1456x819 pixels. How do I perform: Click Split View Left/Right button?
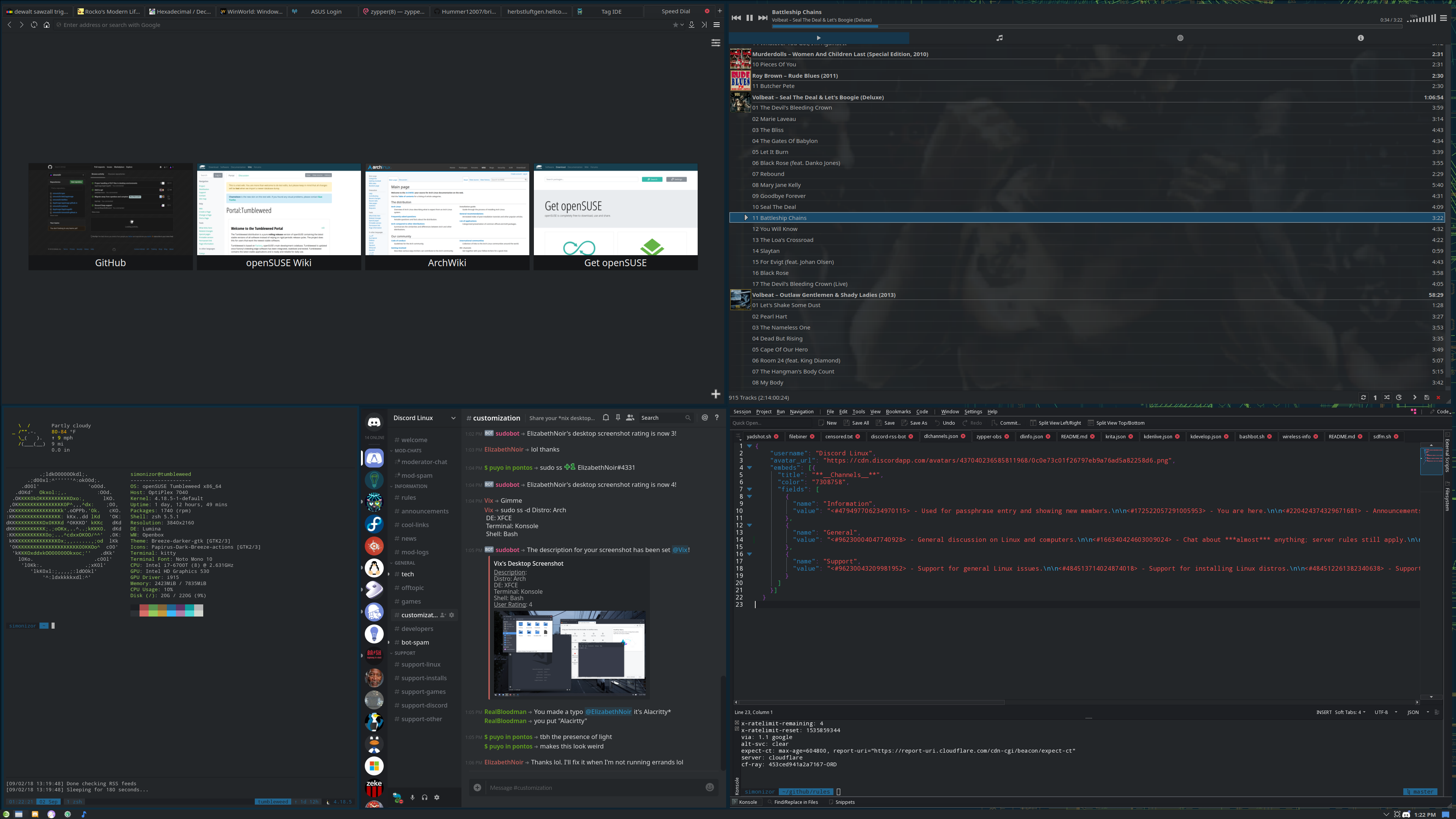tap(1055, 423)
